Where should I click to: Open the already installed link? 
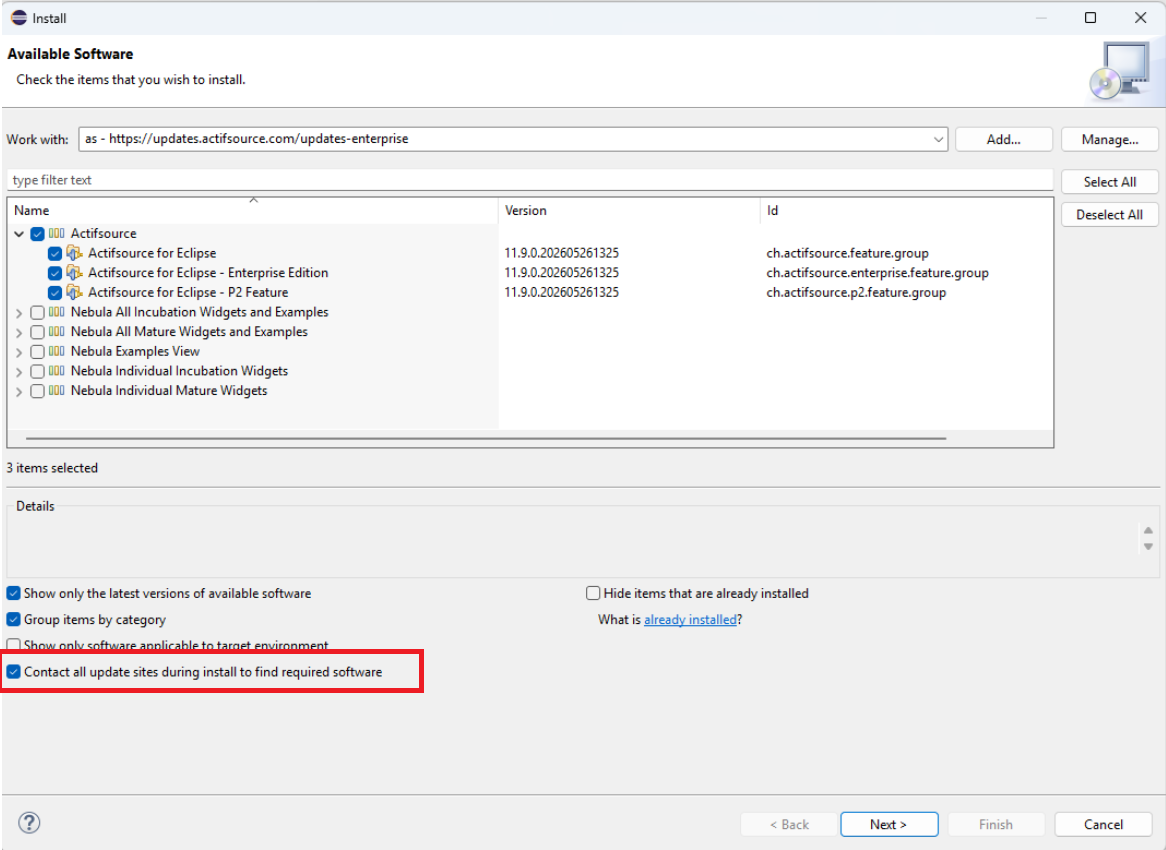pyautogui.click(x=690, y=619)
